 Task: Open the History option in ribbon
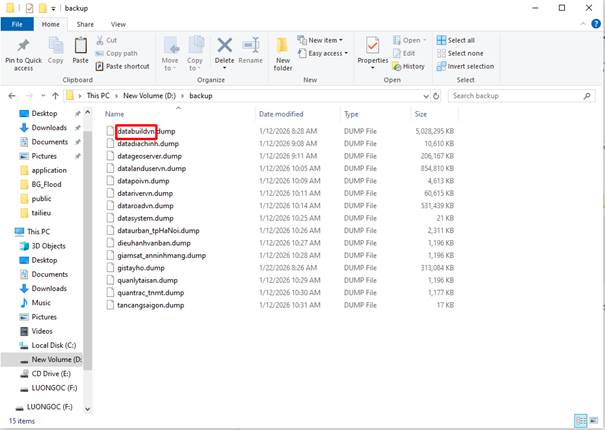pyautogui.click(x=412, y=66)
